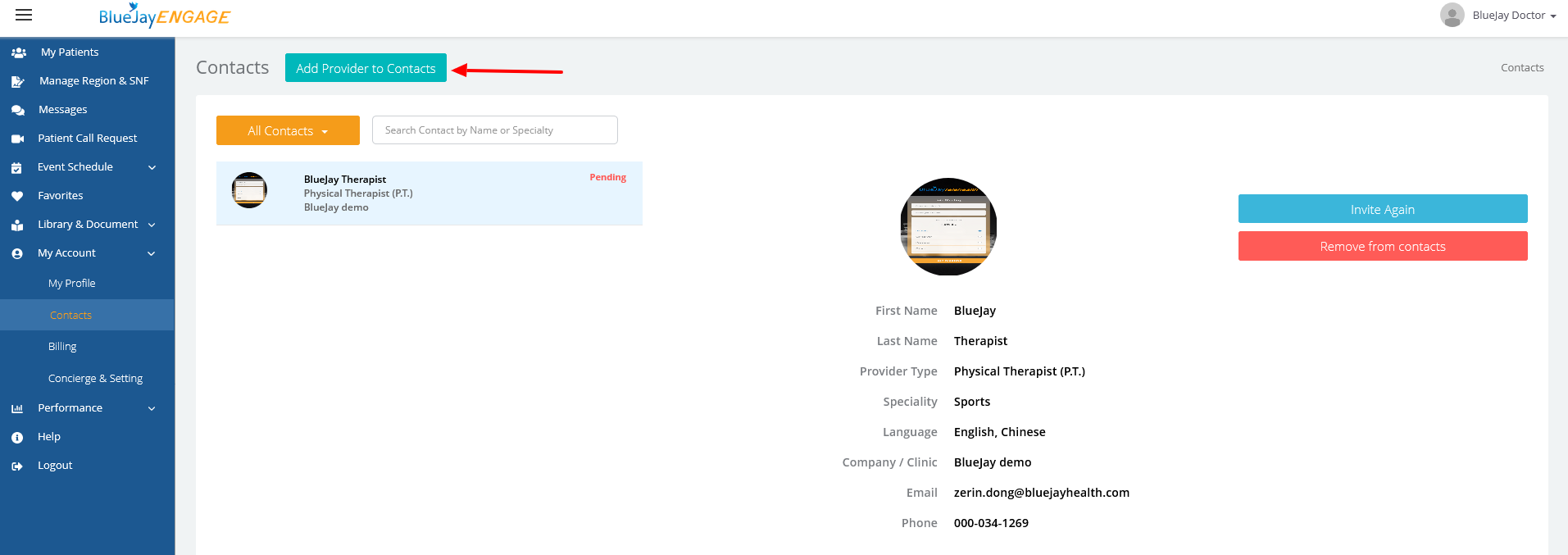Click the Logout arrow icon
1568x555 pixels.
17,466
